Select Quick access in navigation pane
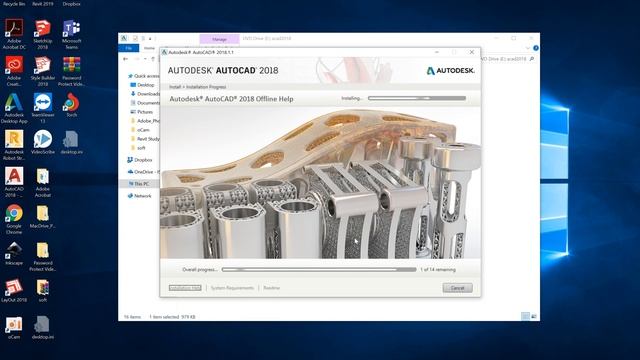 pyautogui.click(x=143, y=76)
